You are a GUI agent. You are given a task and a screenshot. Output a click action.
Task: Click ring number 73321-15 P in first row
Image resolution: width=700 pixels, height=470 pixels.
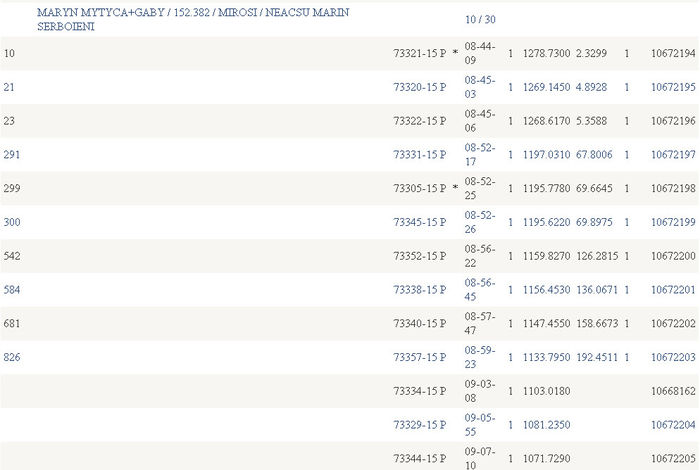click(x=419, y=53)
